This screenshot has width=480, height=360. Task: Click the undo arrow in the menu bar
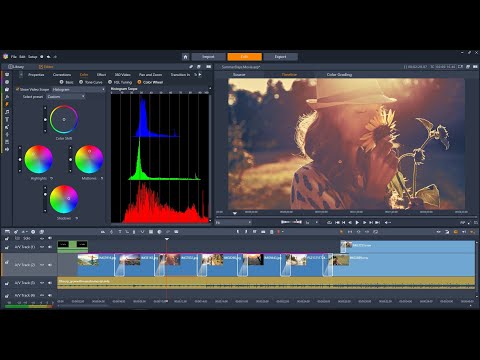[x=49, y=57]
